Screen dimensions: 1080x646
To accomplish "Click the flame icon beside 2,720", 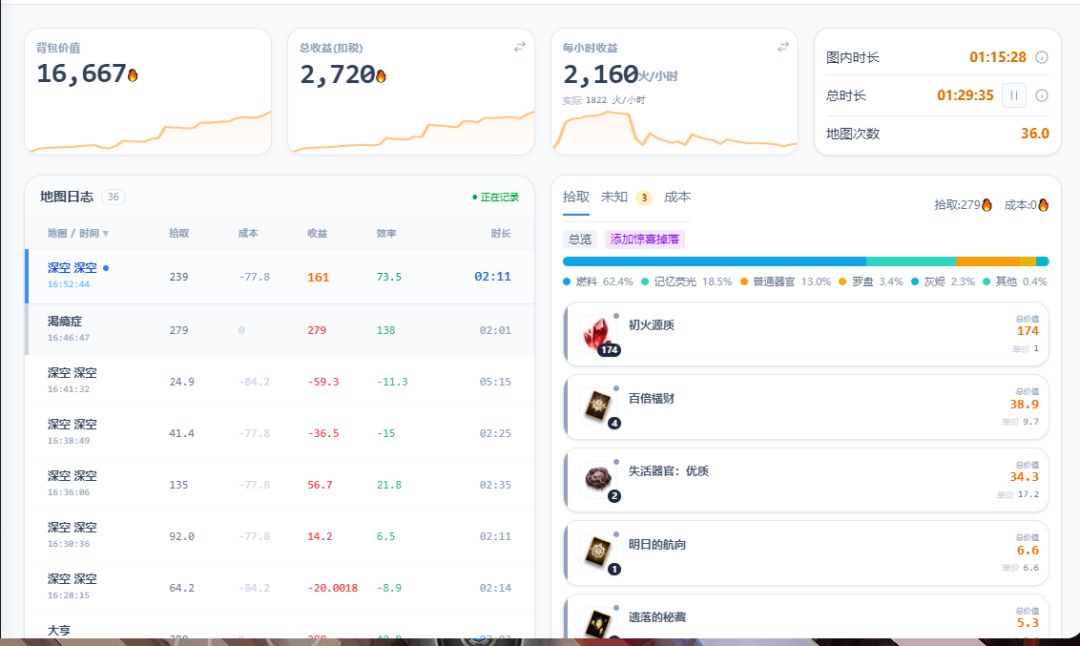I will [x=381, y=75].
